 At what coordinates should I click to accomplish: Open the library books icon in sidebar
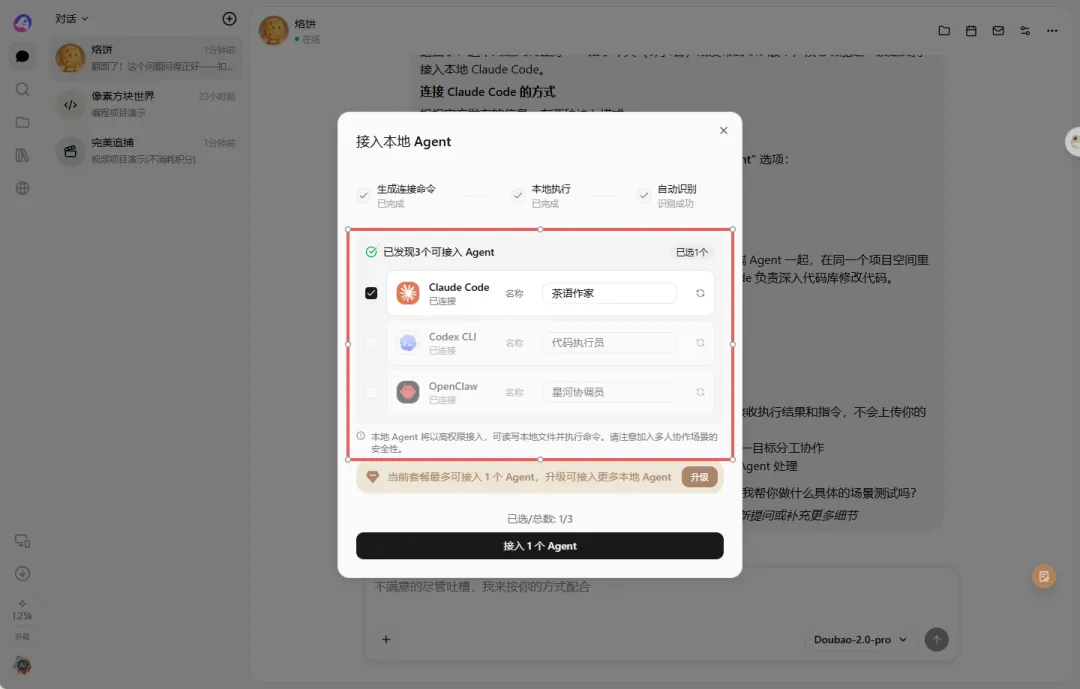[x=22, y=155]
